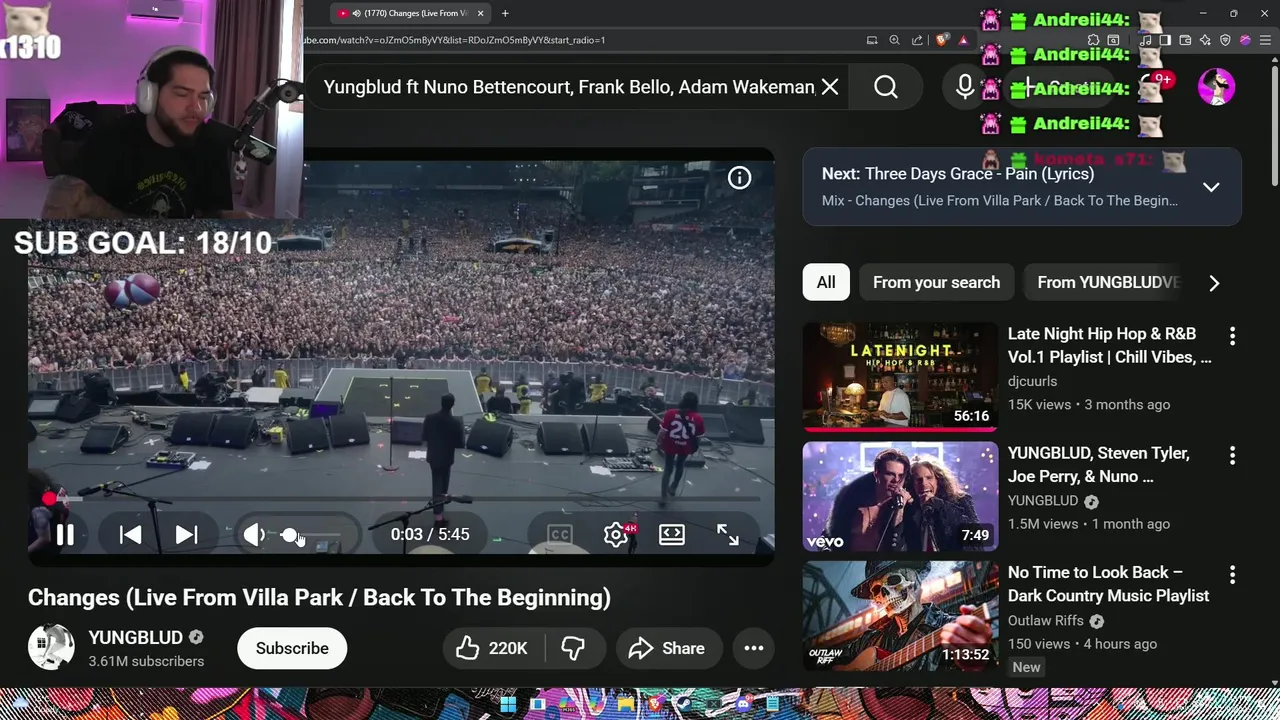
Task: Dislike the Changes video
Action: [573, 648]
